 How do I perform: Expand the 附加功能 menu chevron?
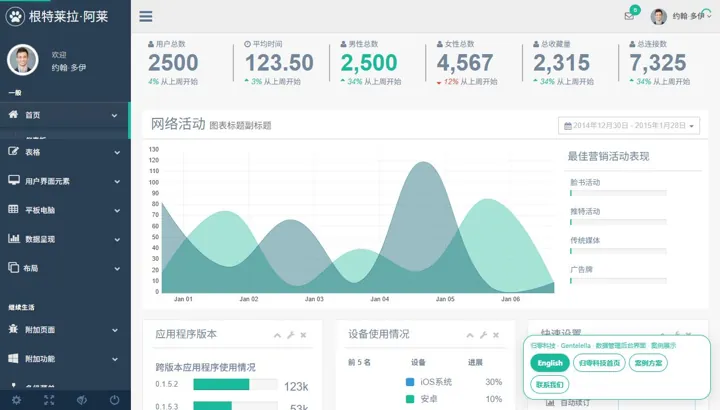(x=115, y=359)
